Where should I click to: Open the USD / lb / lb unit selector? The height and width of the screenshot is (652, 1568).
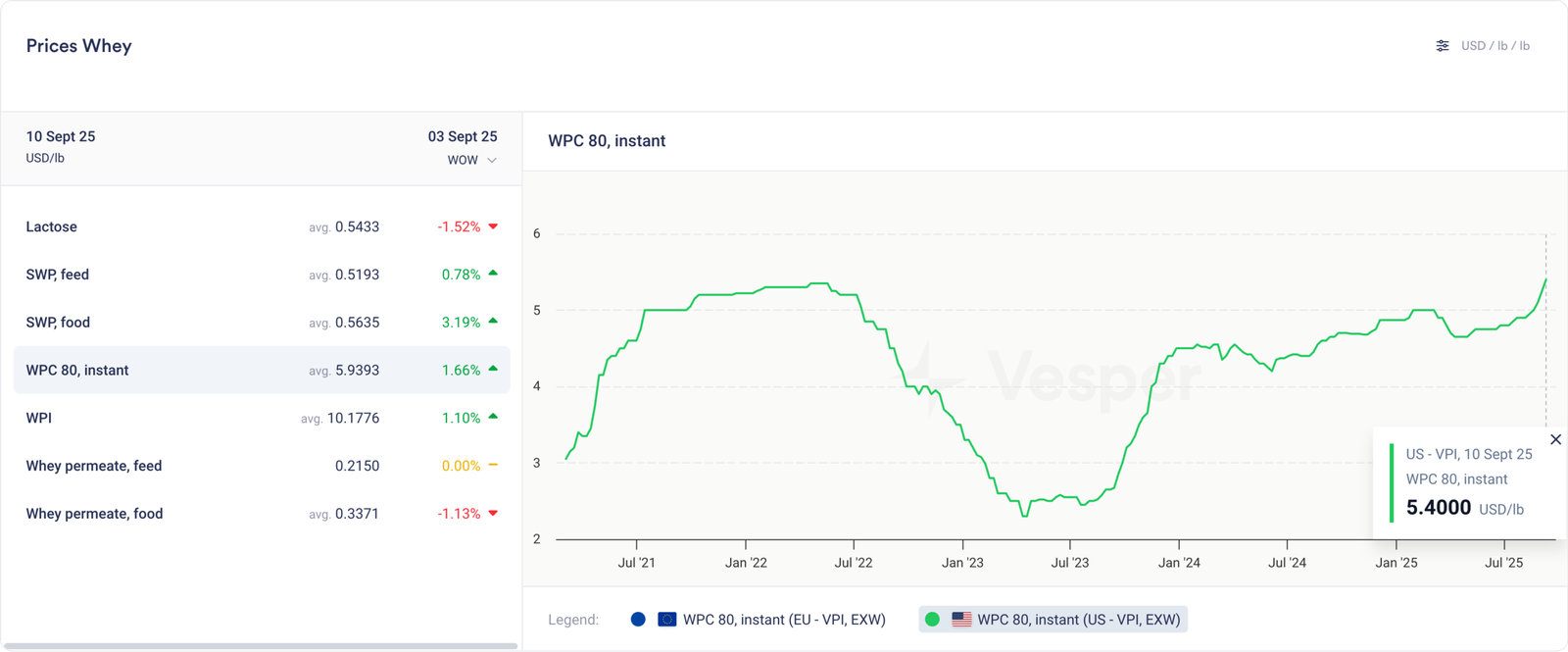point(1494,46)
